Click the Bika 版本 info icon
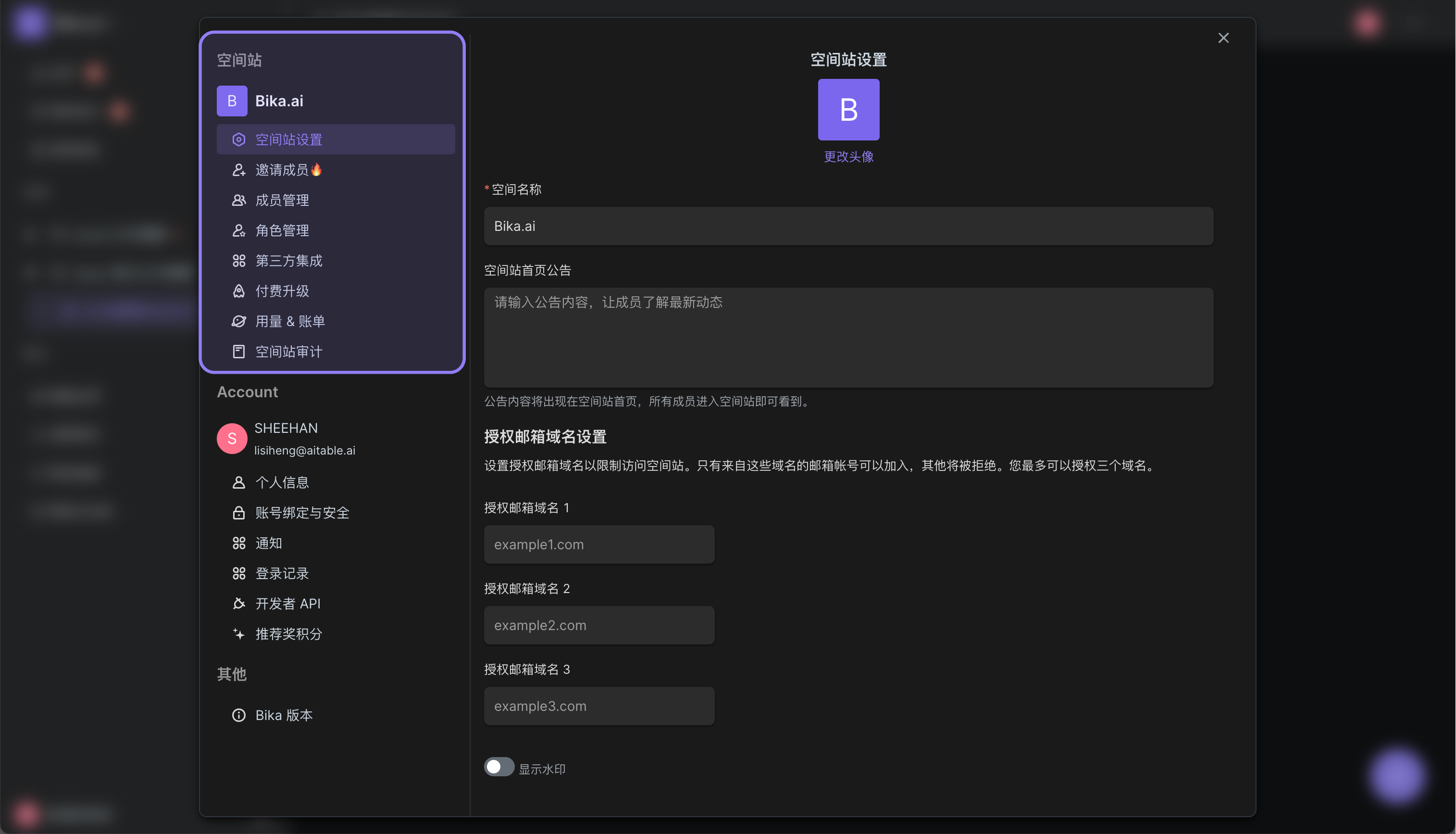The width and height of the screenshot is (1456, 834). point(238,715)
